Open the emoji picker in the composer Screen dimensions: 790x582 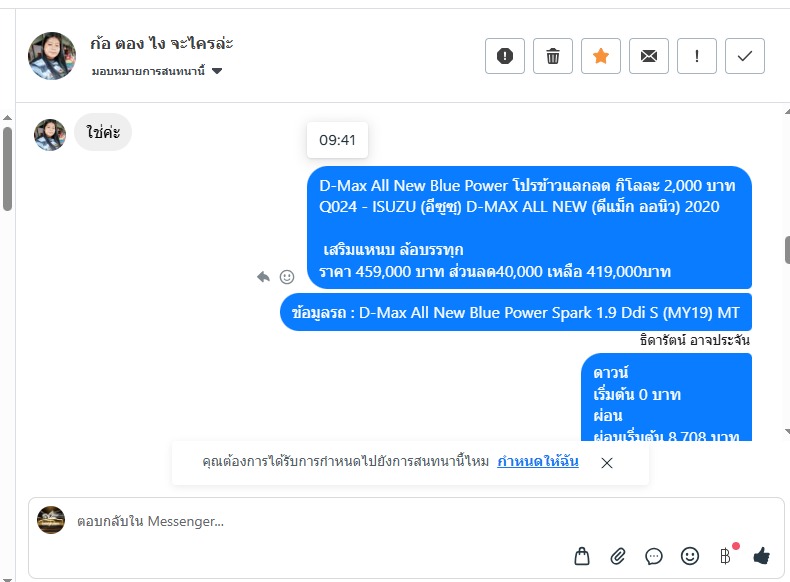click(x=690, y=556)
